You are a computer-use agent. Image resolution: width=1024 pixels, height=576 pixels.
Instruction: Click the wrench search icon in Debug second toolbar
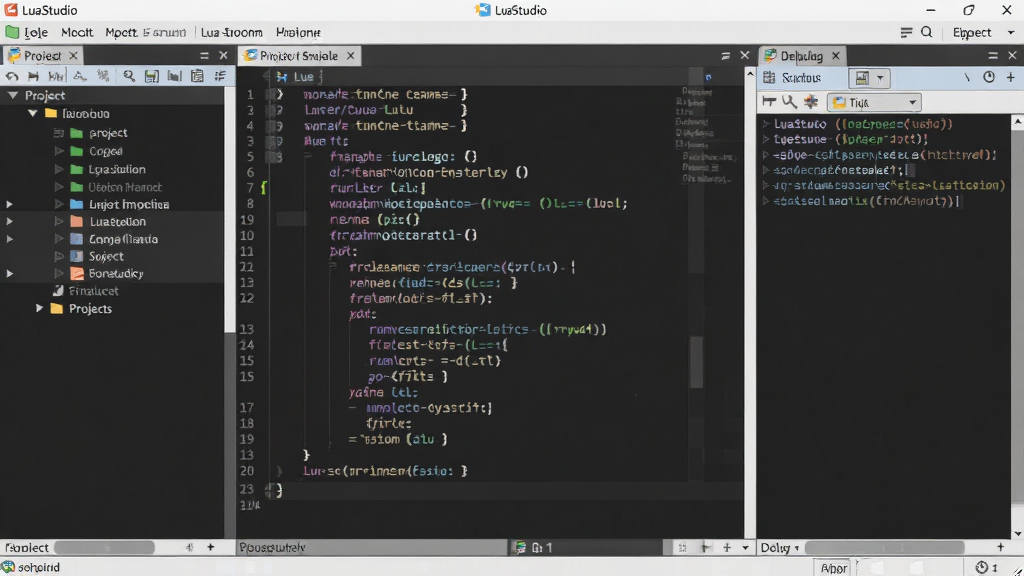point(790,102)
